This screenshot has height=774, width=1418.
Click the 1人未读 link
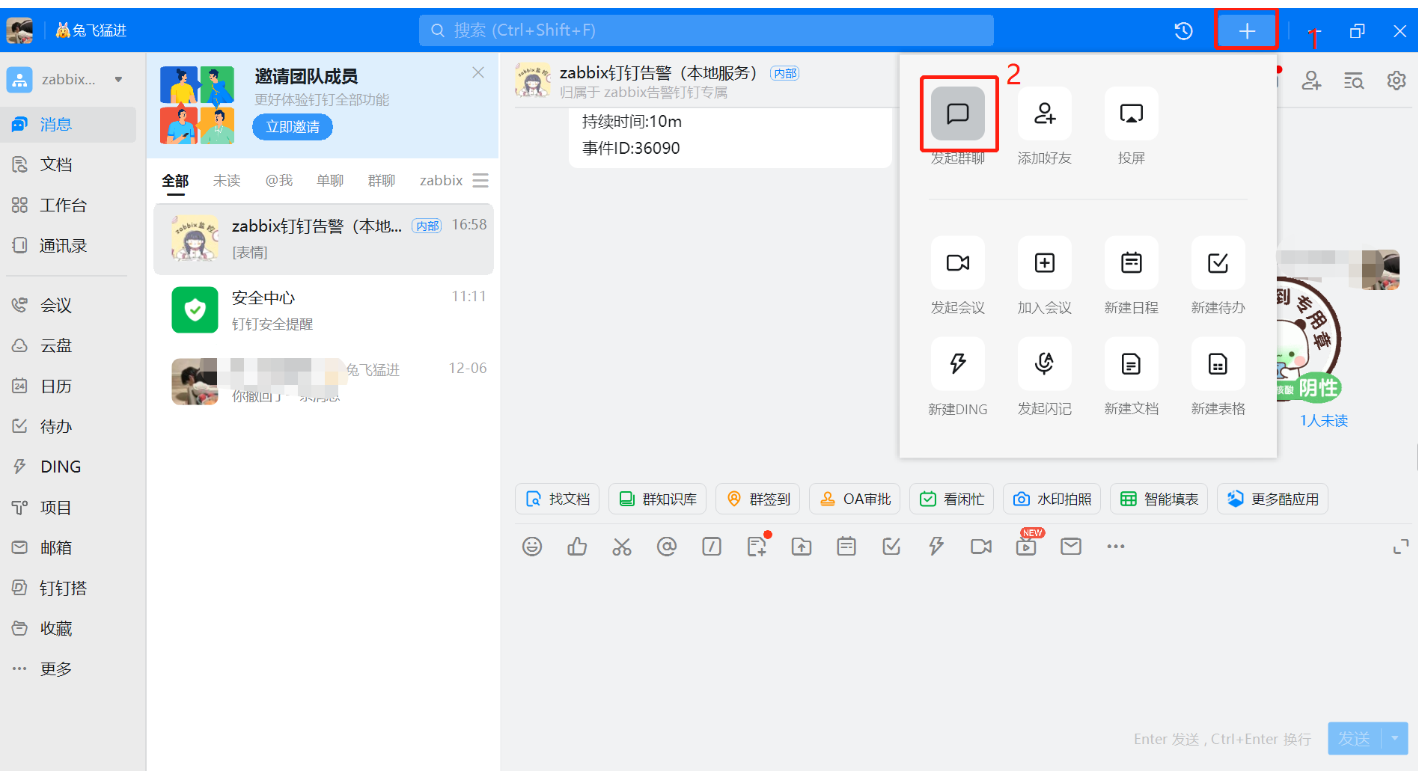tap(1323, 421)
